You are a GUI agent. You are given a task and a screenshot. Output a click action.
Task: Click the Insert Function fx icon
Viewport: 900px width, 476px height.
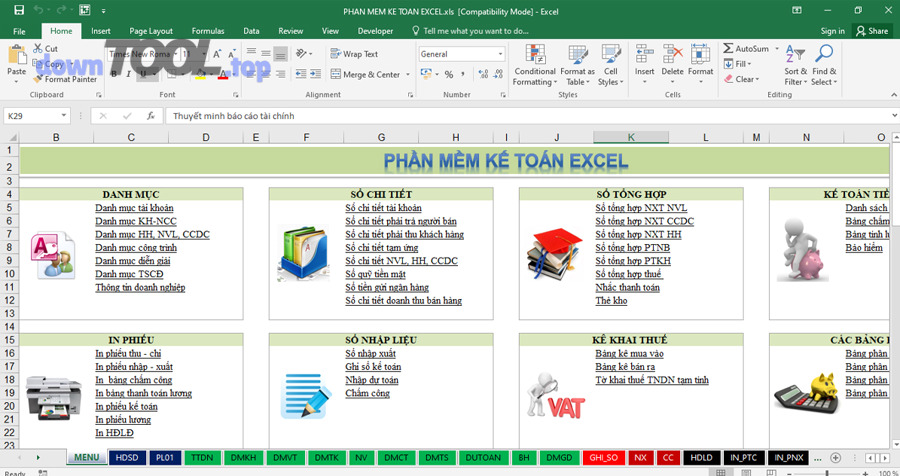pos(150,115)
